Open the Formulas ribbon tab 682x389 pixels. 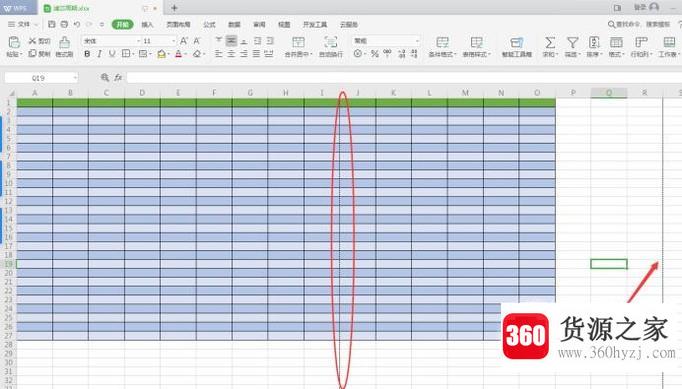[209, 24]
